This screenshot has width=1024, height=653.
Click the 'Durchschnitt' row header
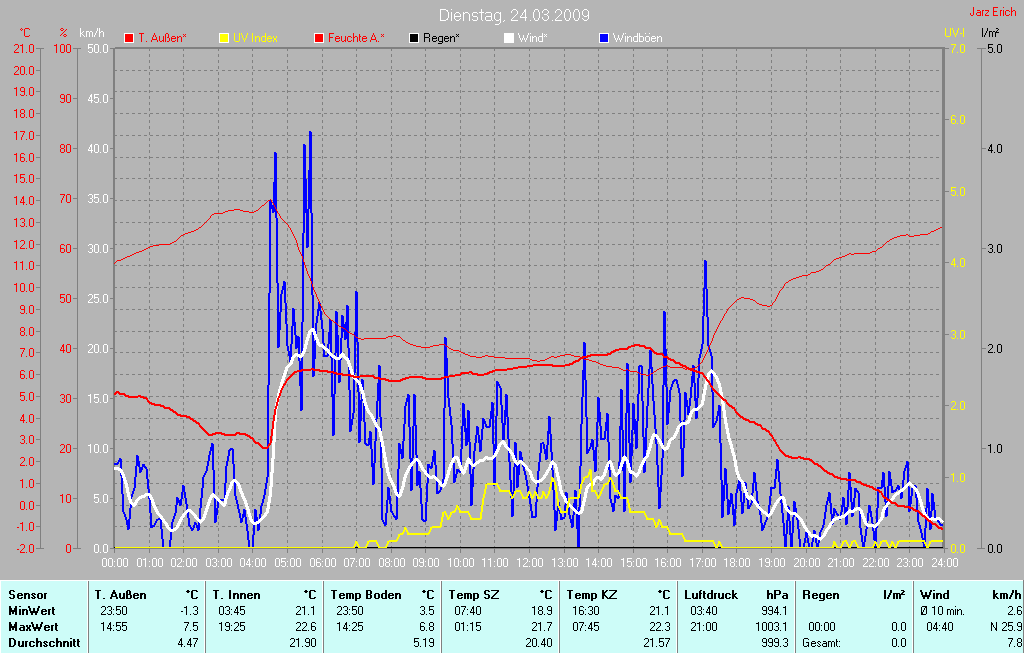(x=44, y=643)
